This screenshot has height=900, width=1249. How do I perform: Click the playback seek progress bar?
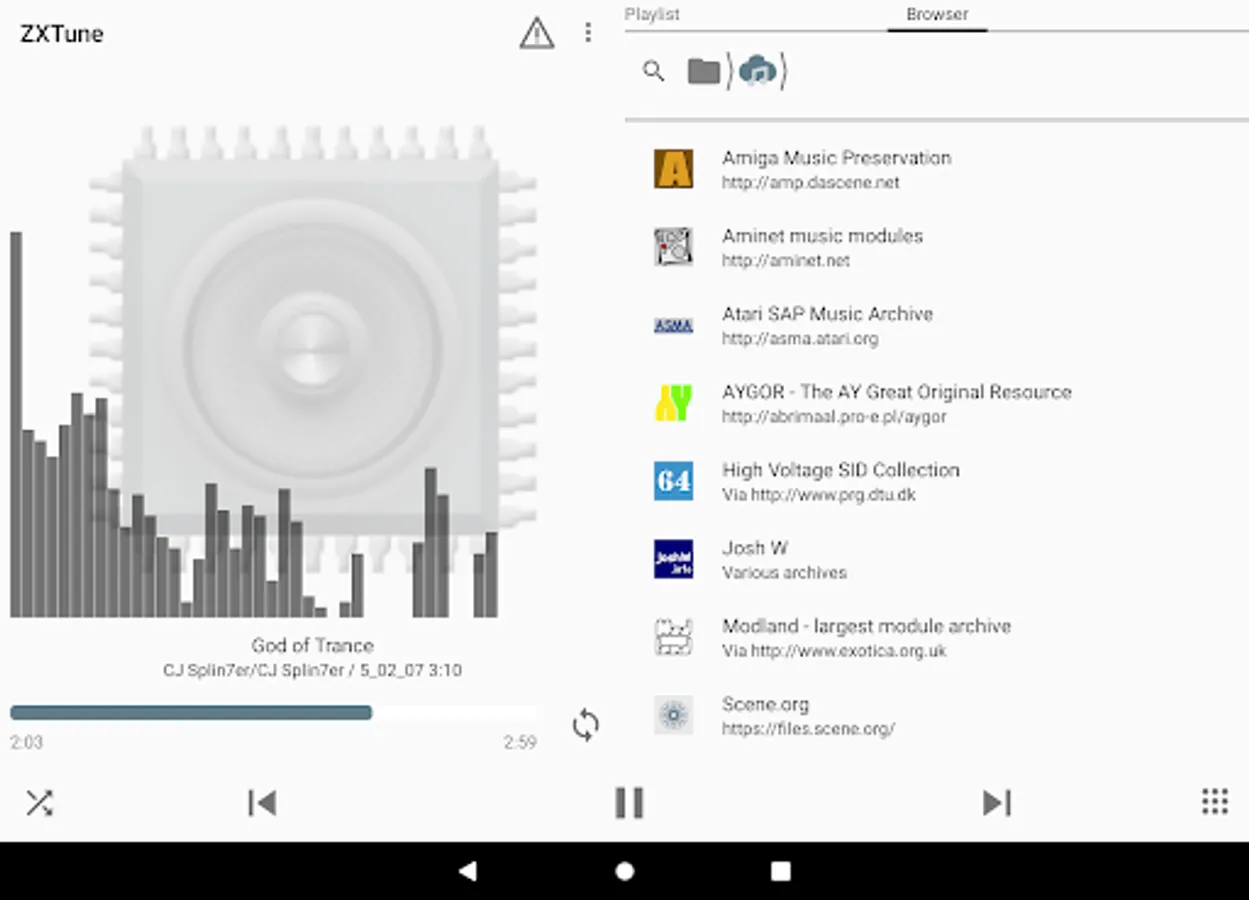[x=273, y=713]
